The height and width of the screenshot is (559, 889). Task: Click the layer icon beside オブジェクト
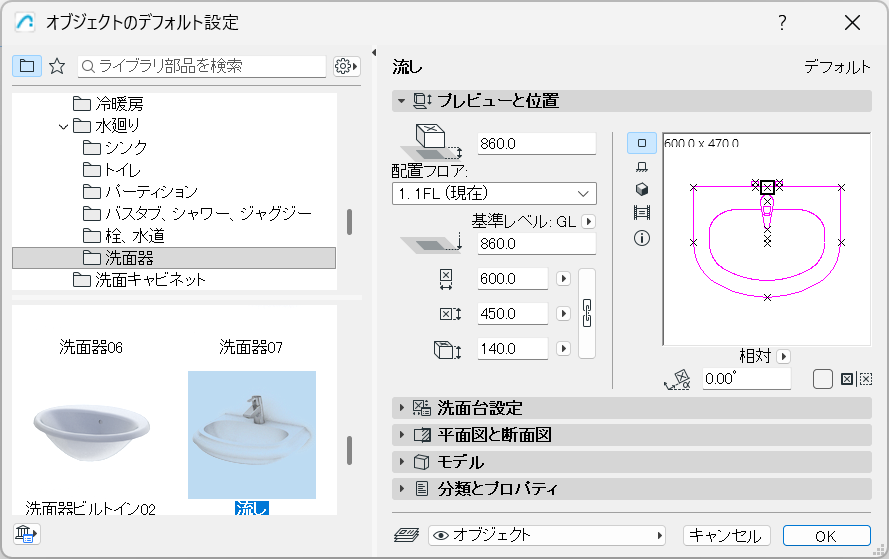(407, 535)
